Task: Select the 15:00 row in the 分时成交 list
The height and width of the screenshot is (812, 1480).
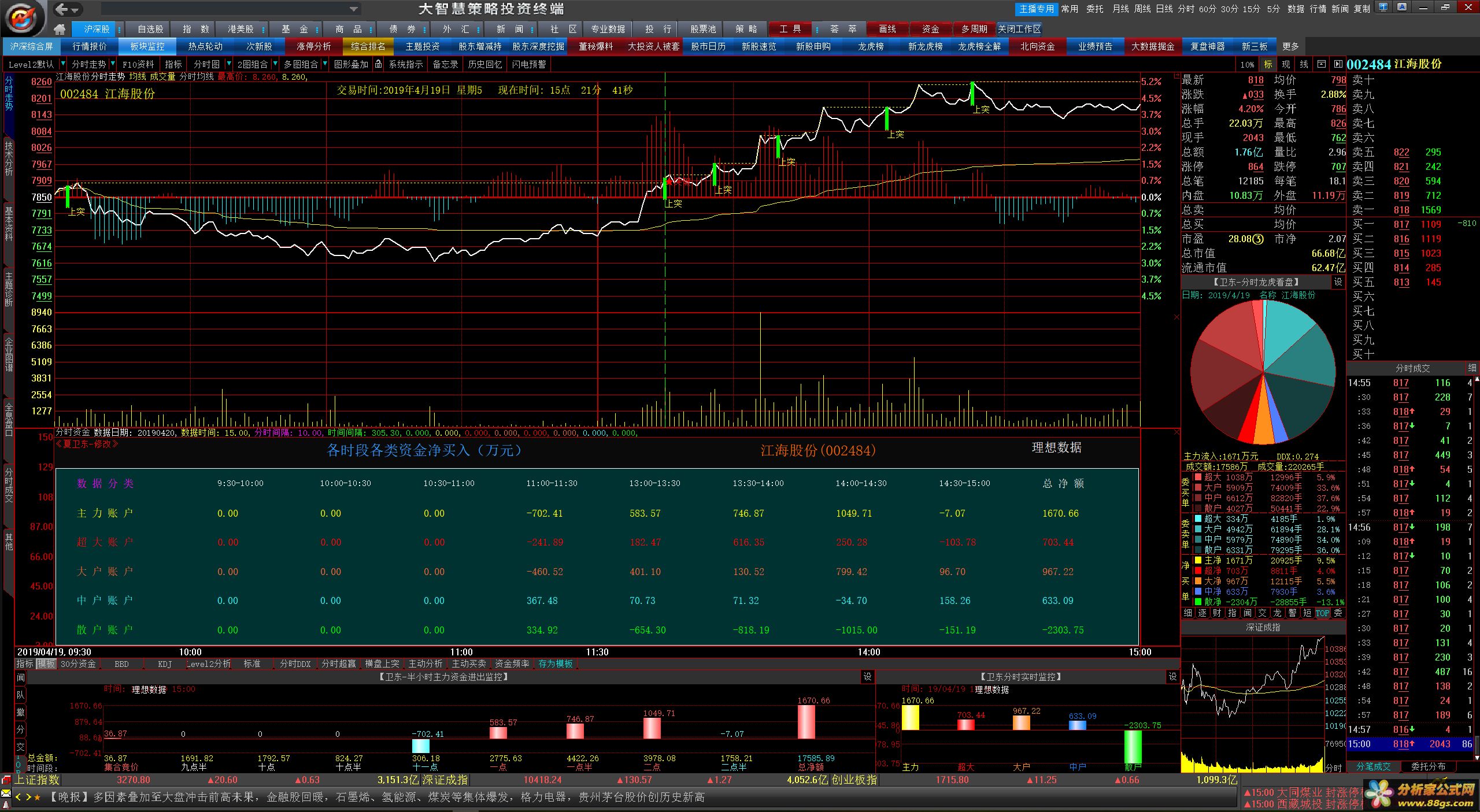Action: (x=1410, y=744)
